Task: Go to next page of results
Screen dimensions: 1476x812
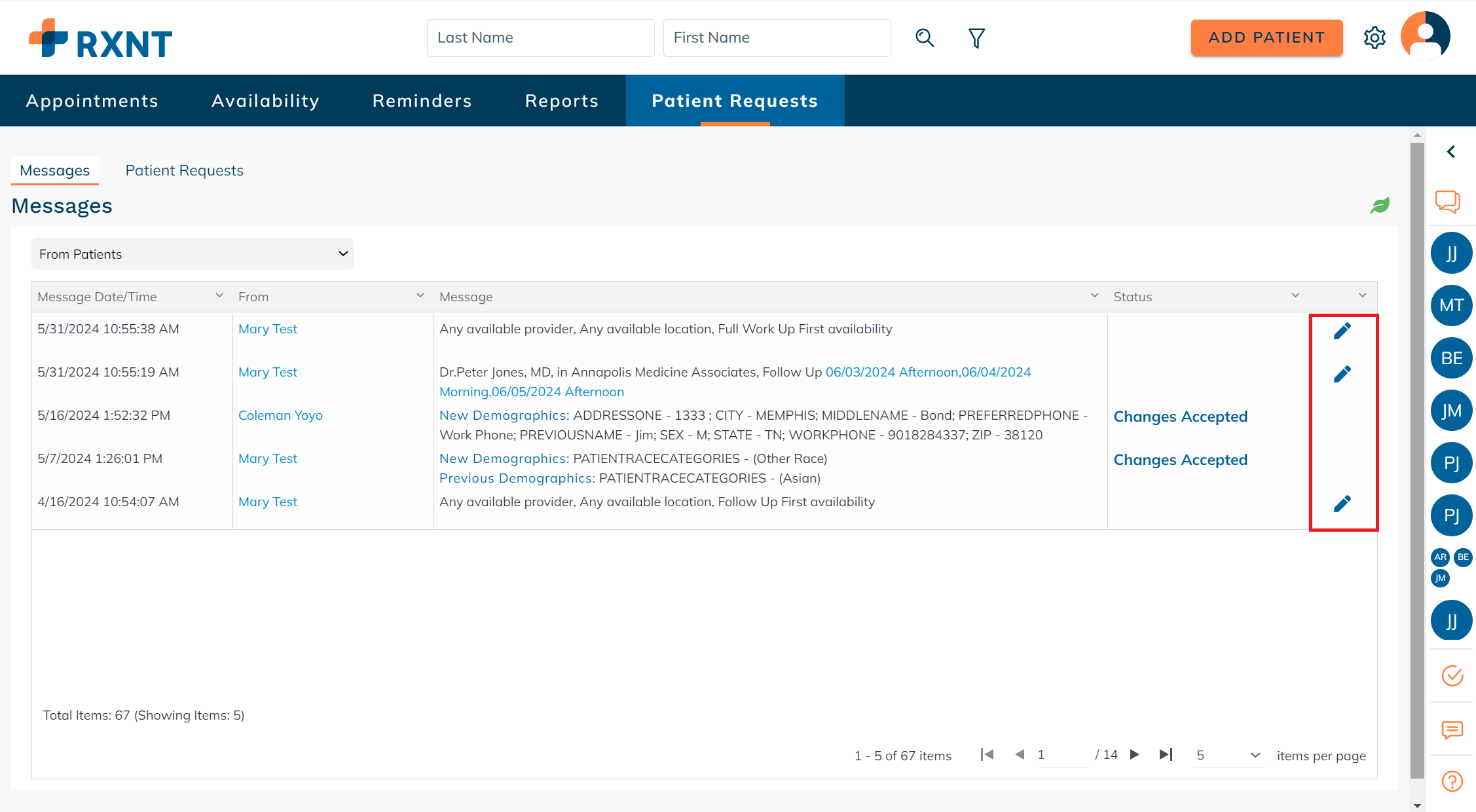Action: (1135, 755)
